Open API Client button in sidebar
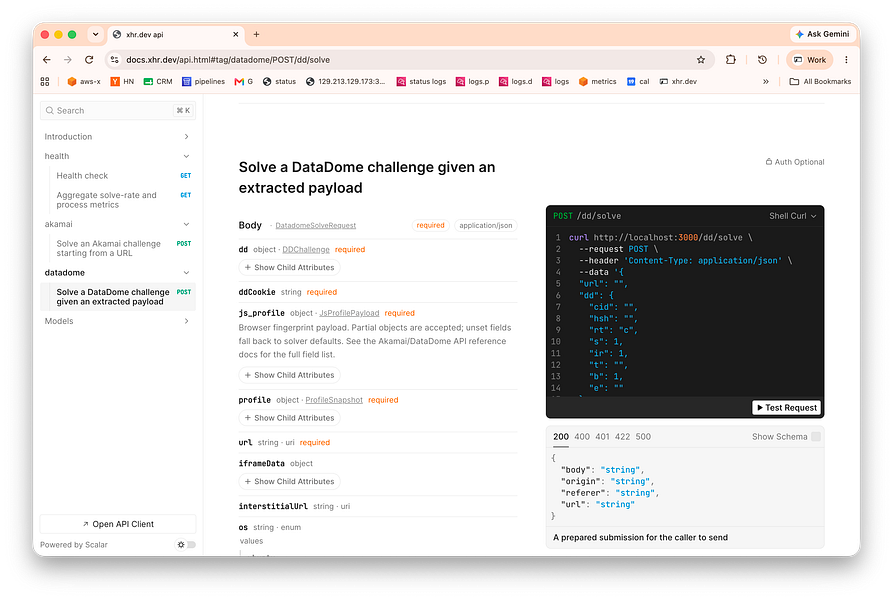The image size is (893, 600). (x=118, y=524)
